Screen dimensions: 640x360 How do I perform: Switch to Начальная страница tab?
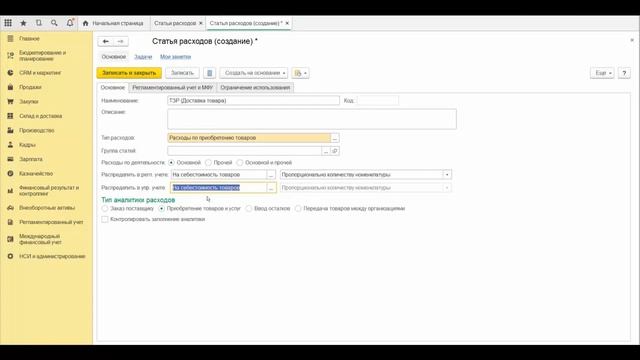(113, 23)
